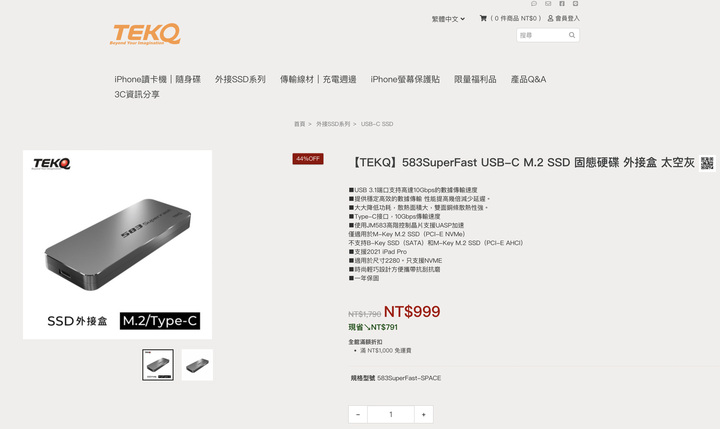Click the email envelope icon
Image resolution: width=720 pixels, height=429 pixels.
pos(548,4)
